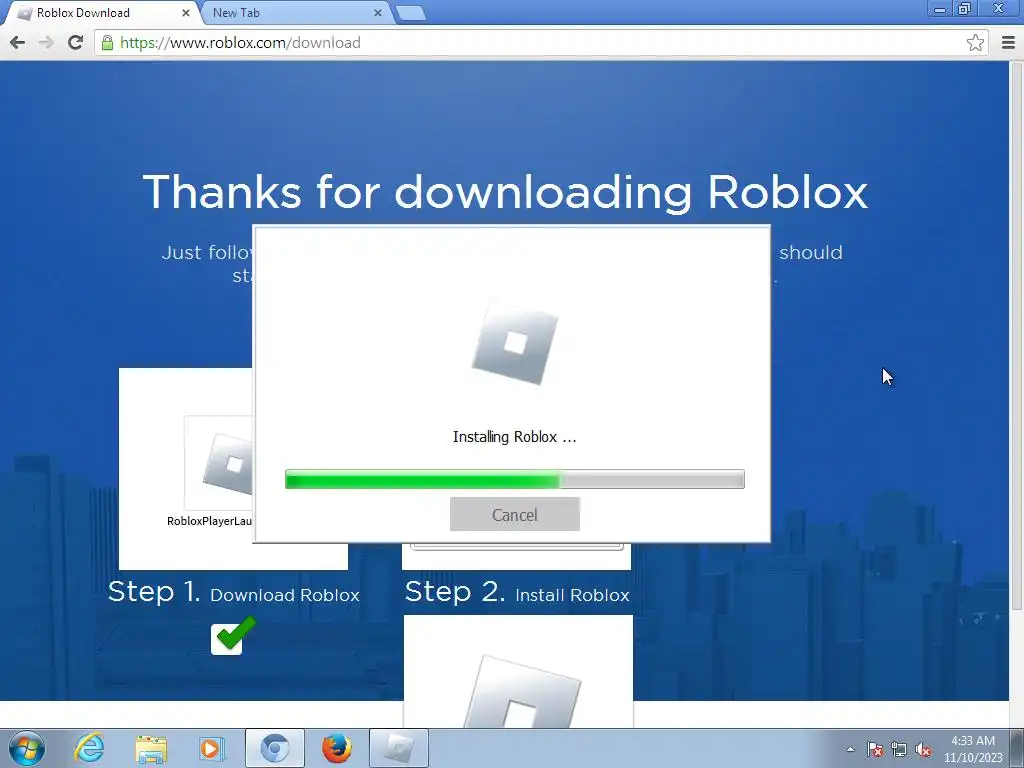
Task: Close the Roblox Download tab
Action: [185, 13]
